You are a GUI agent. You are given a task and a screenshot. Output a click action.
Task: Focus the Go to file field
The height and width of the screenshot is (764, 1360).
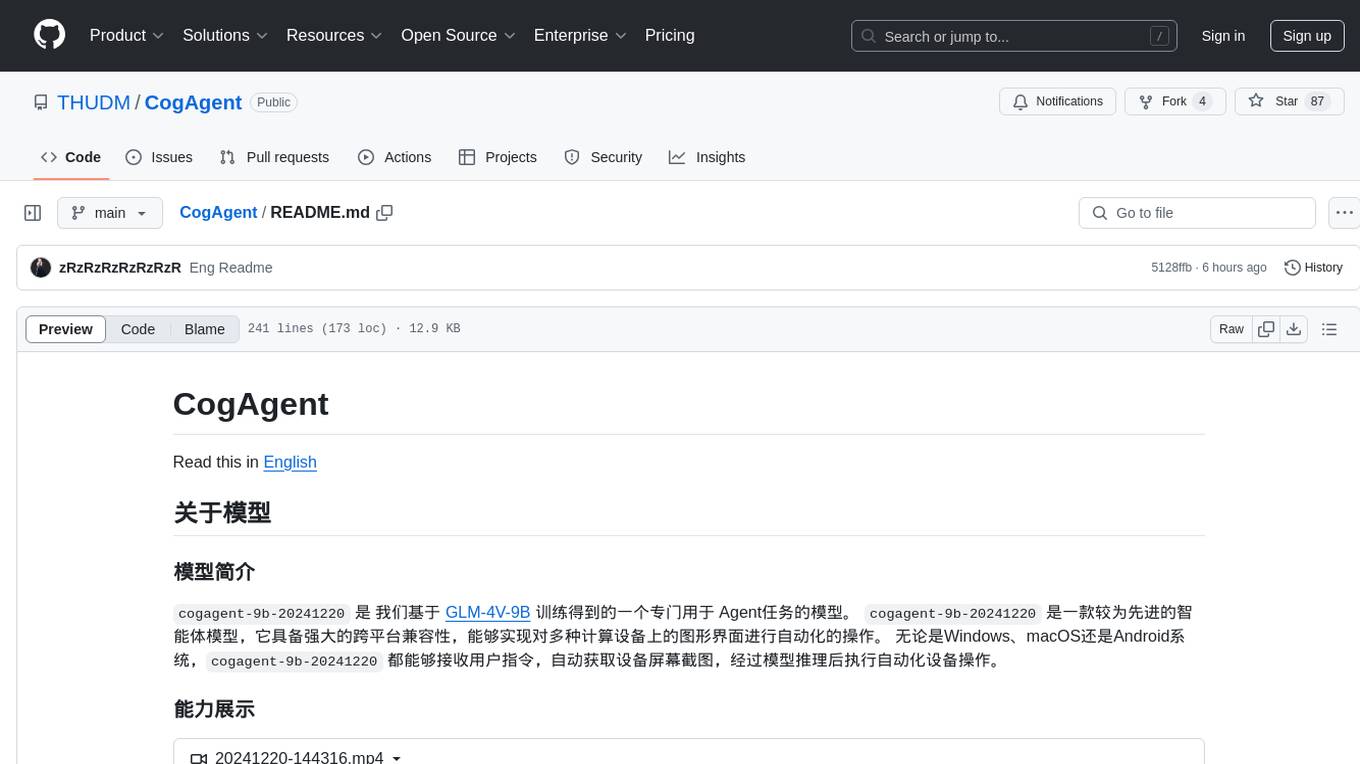pyautogui.click(x=1197, y=213)
